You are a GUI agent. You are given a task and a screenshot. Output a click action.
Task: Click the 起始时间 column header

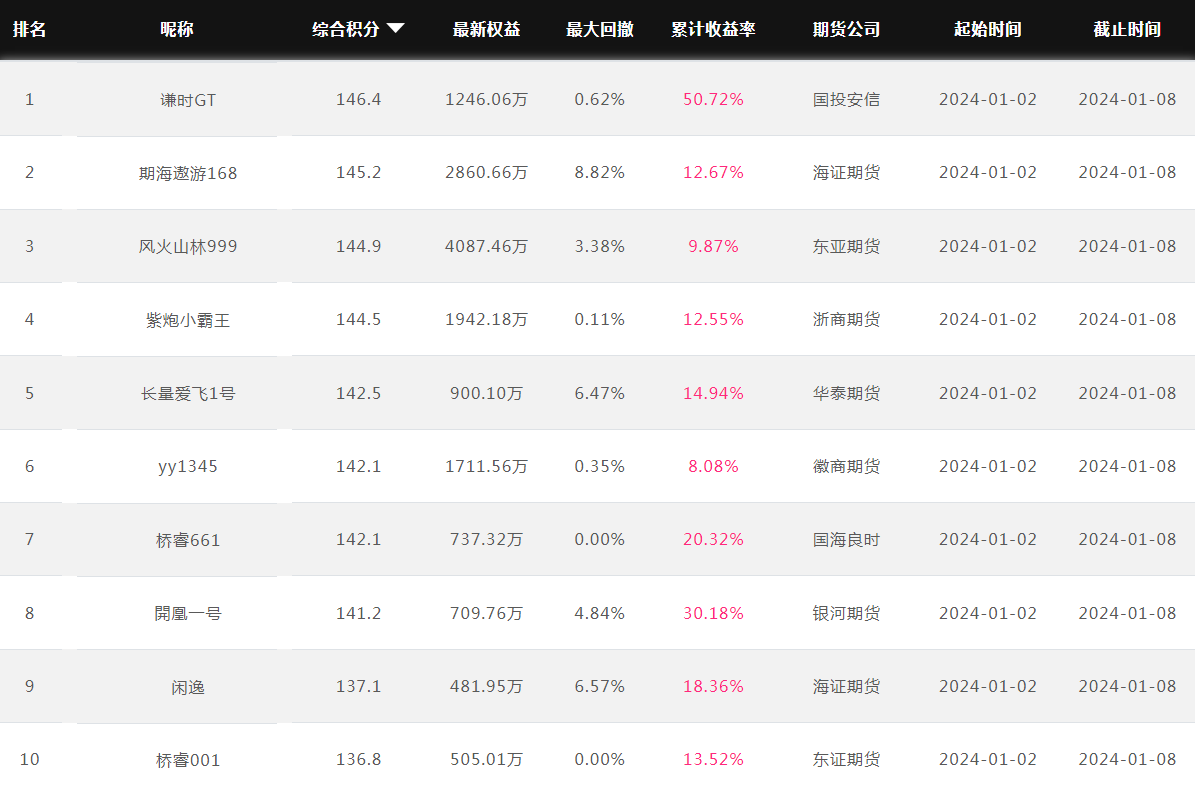pos(988,29)
